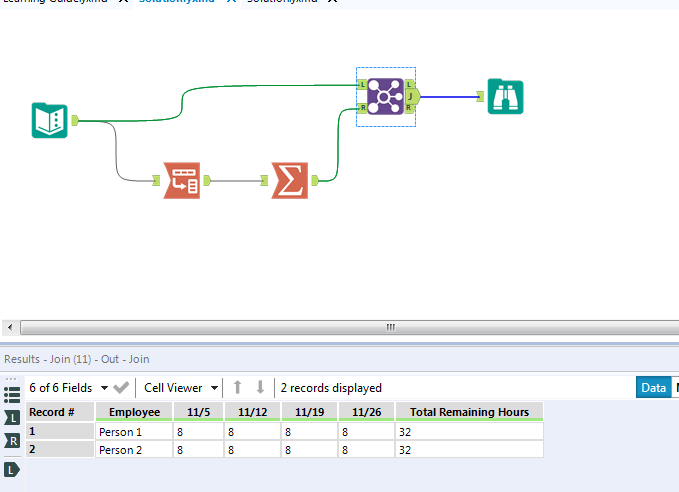
Task: Select the 11/5 column header
Action: 198,412
